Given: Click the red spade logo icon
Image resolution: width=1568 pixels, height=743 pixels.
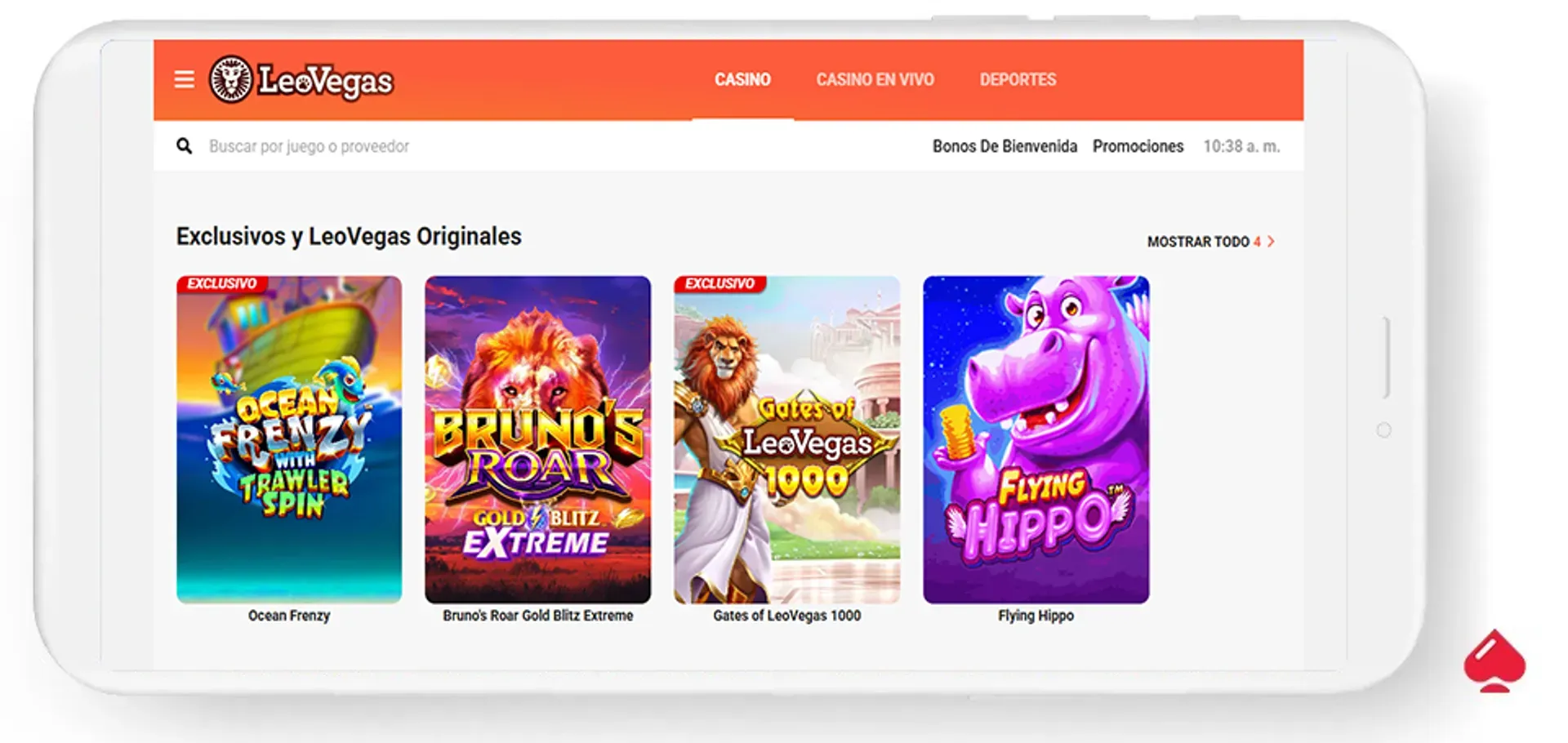Looking at the screenshot, I should point(1494,661).
